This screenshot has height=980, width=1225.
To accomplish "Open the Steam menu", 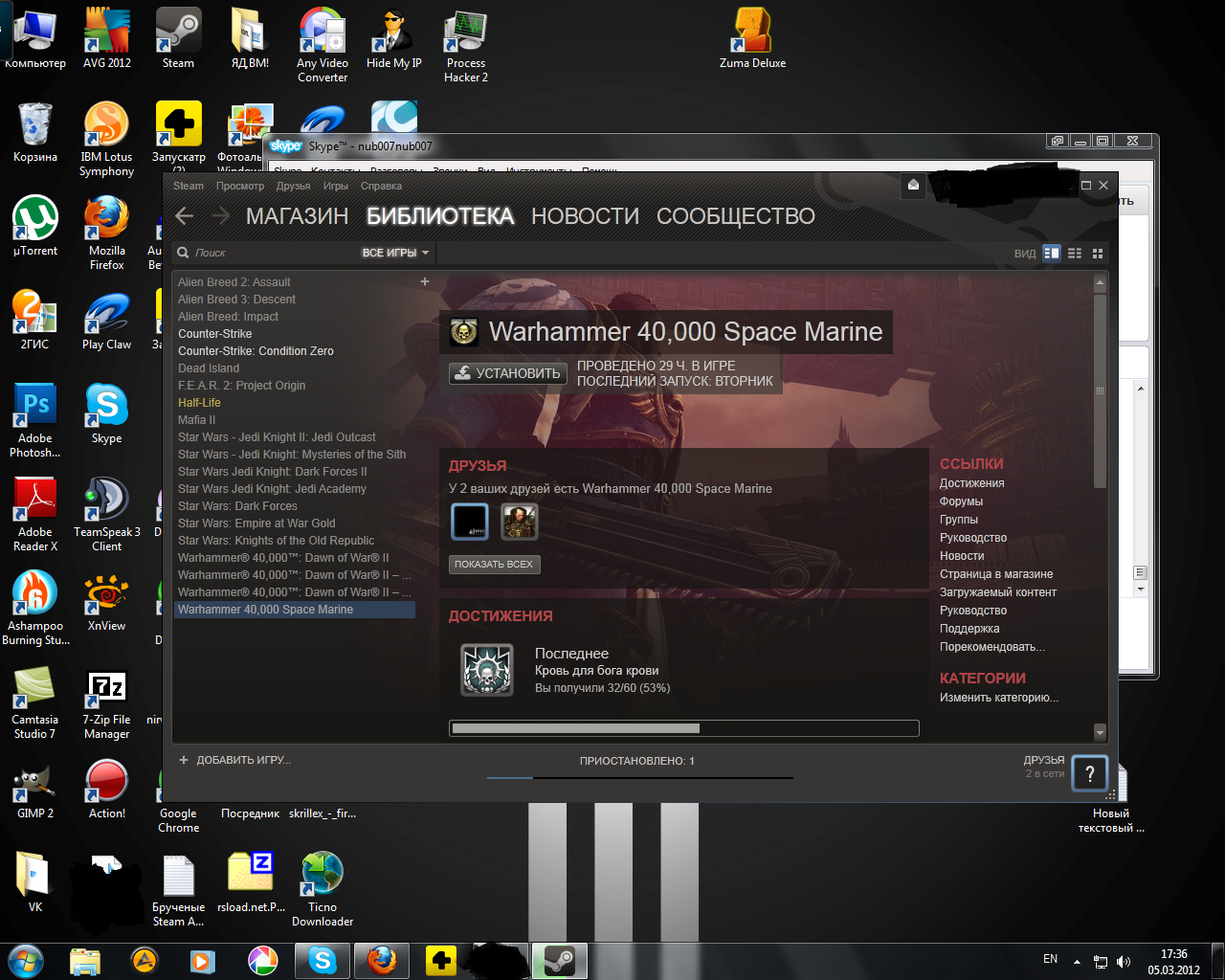I will (x=189, y=186).
